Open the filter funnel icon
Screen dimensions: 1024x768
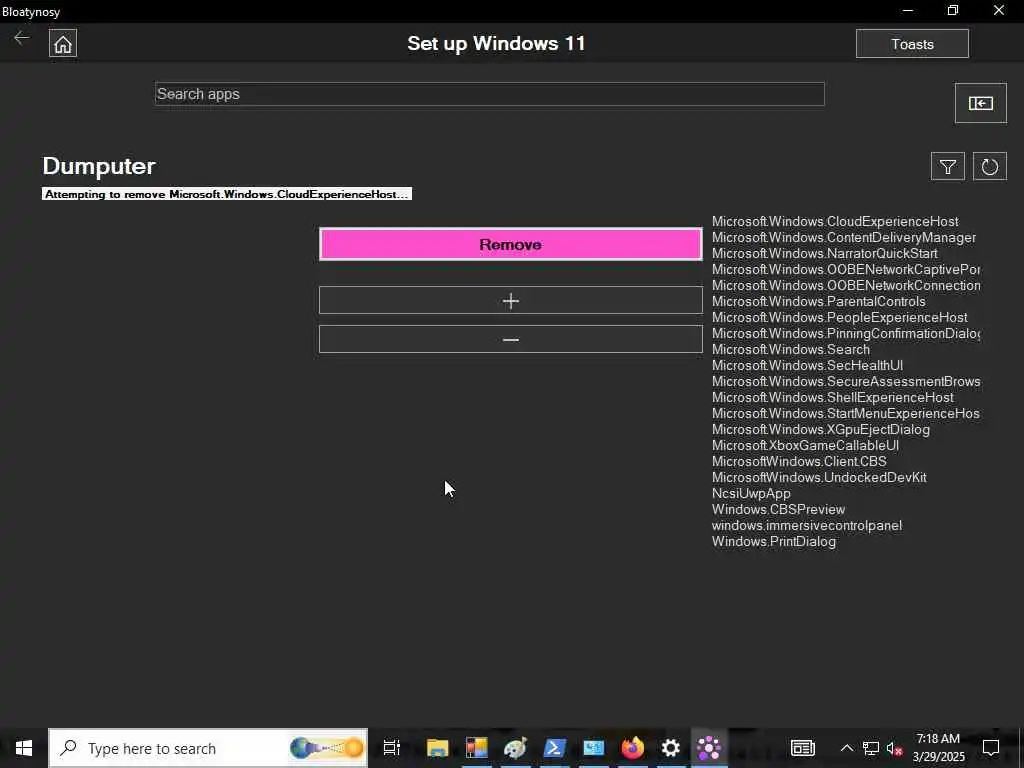coord(947,167)
